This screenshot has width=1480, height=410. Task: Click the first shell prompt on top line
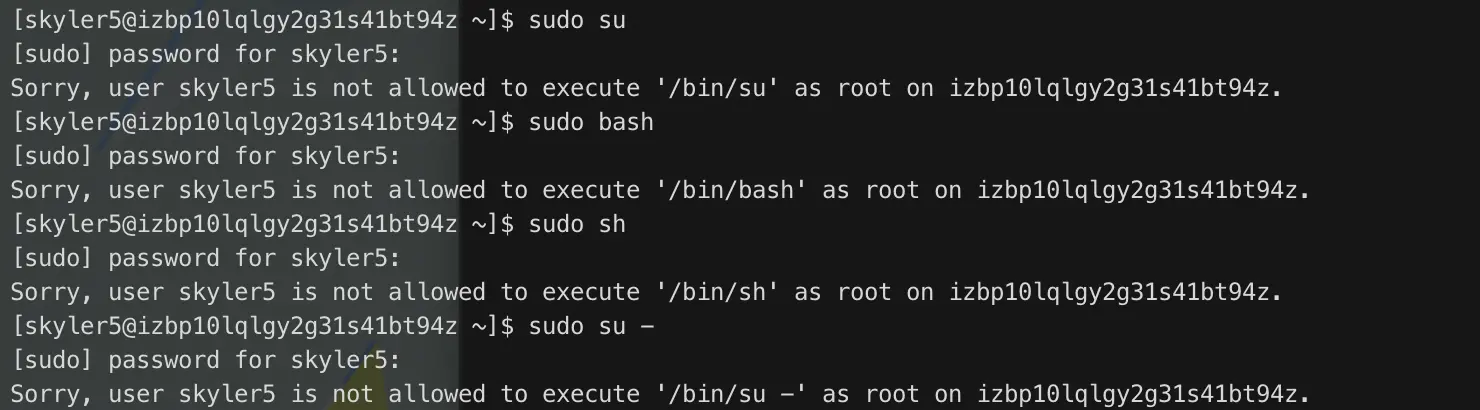tap(262, 20)
